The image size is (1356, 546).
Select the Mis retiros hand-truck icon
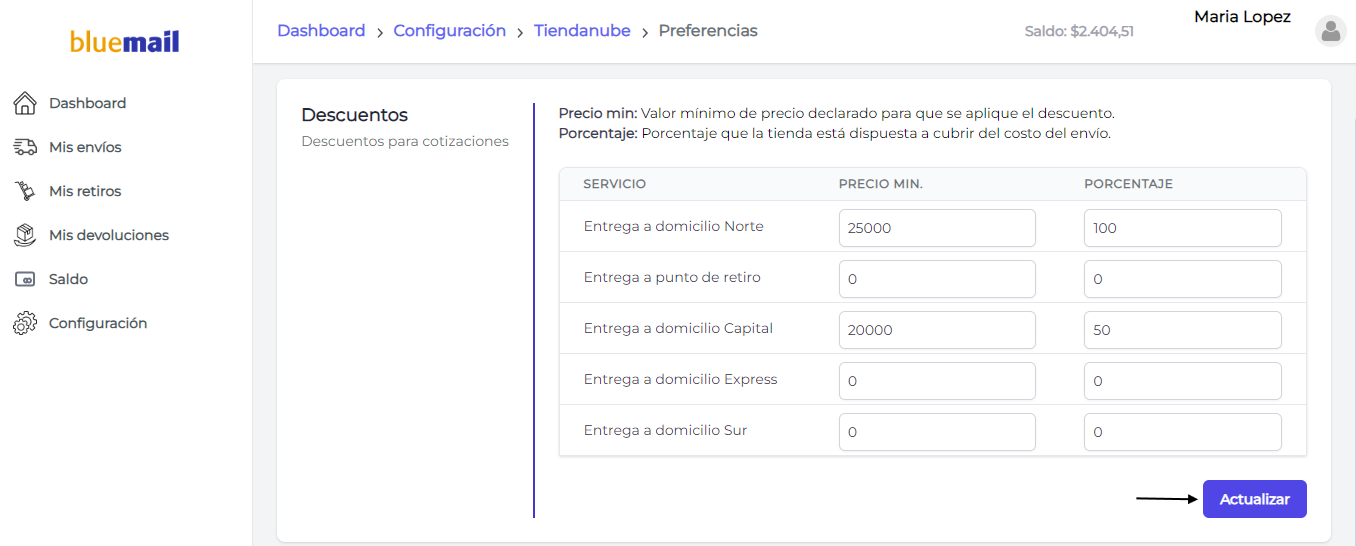pyautogui.click(x=25, y=191)
